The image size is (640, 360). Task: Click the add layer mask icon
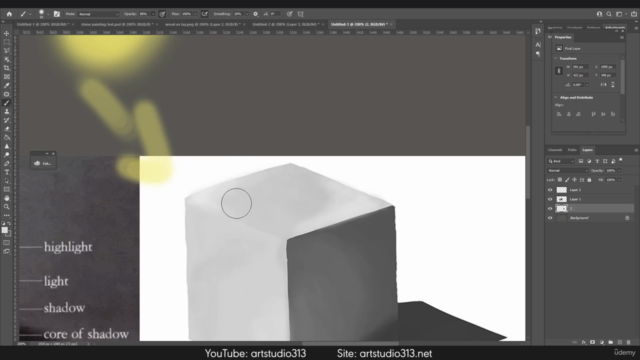(x=593, y=342)
